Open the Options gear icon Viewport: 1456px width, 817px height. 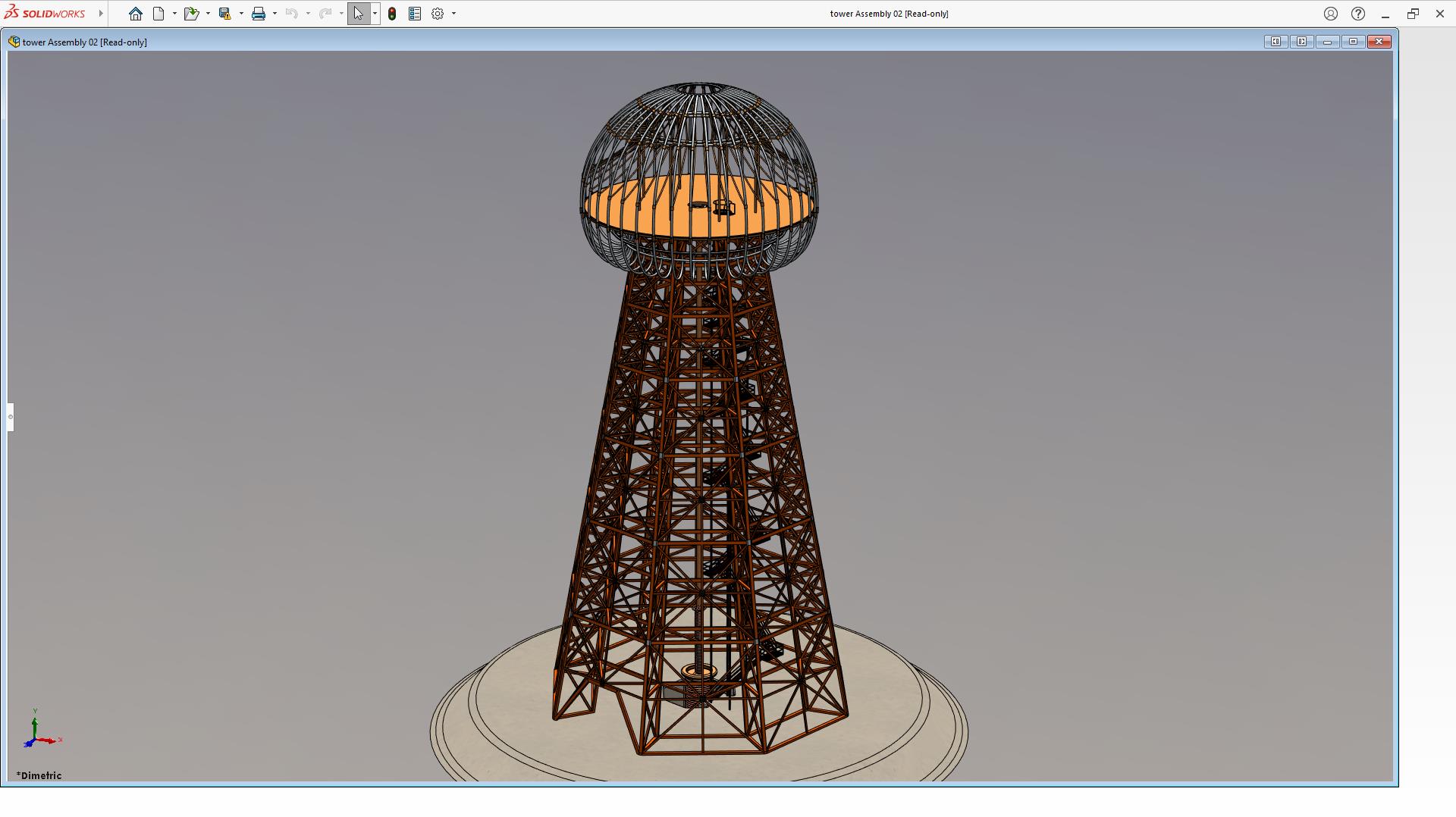click(438, 14)
